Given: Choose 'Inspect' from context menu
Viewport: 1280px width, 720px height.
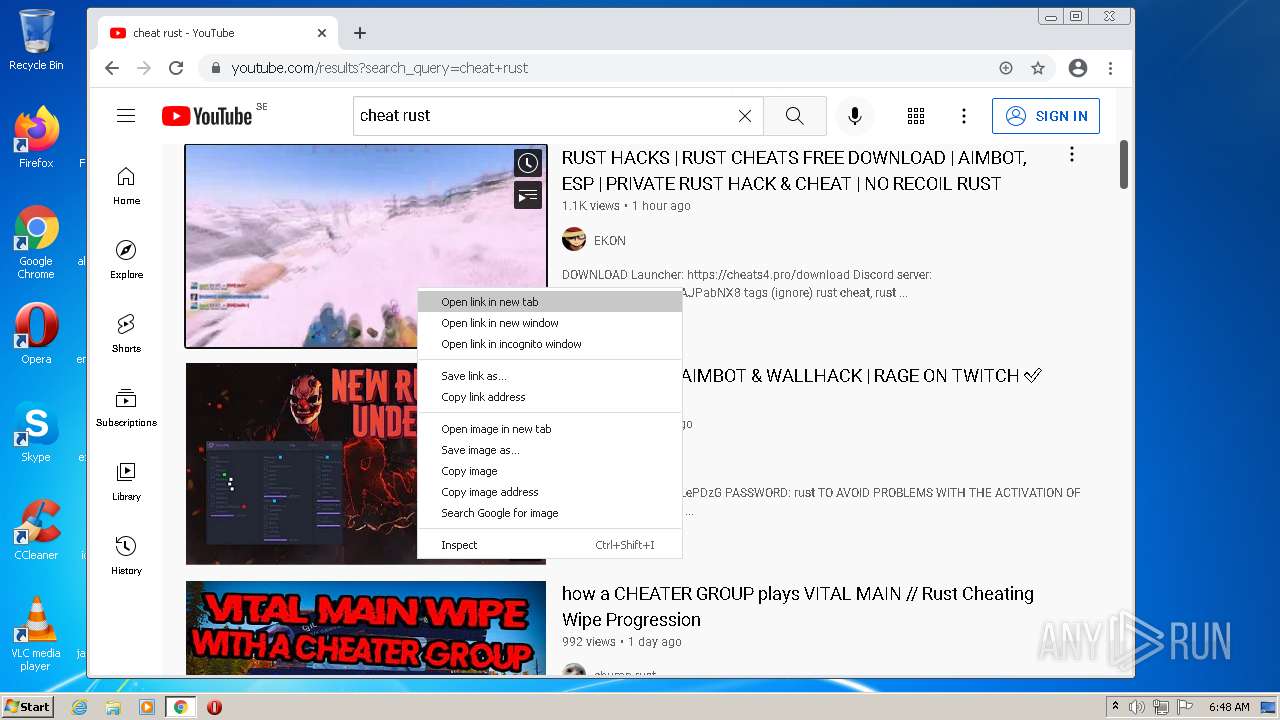Looking at the screenshot, I should pyautogui.click(x=549, y=545).
